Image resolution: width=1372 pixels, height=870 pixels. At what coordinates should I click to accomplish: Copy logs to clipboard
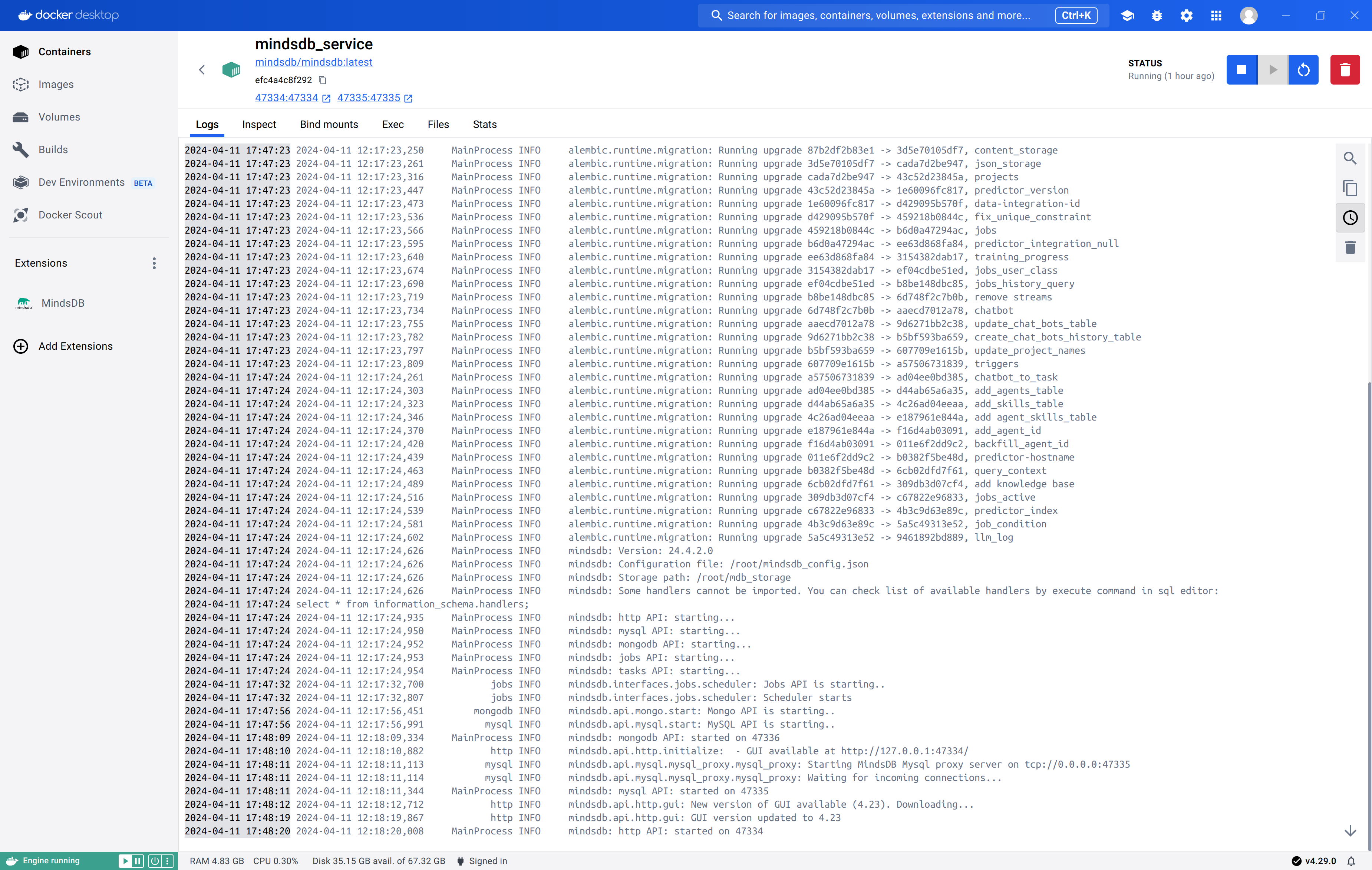point(1350,188)
